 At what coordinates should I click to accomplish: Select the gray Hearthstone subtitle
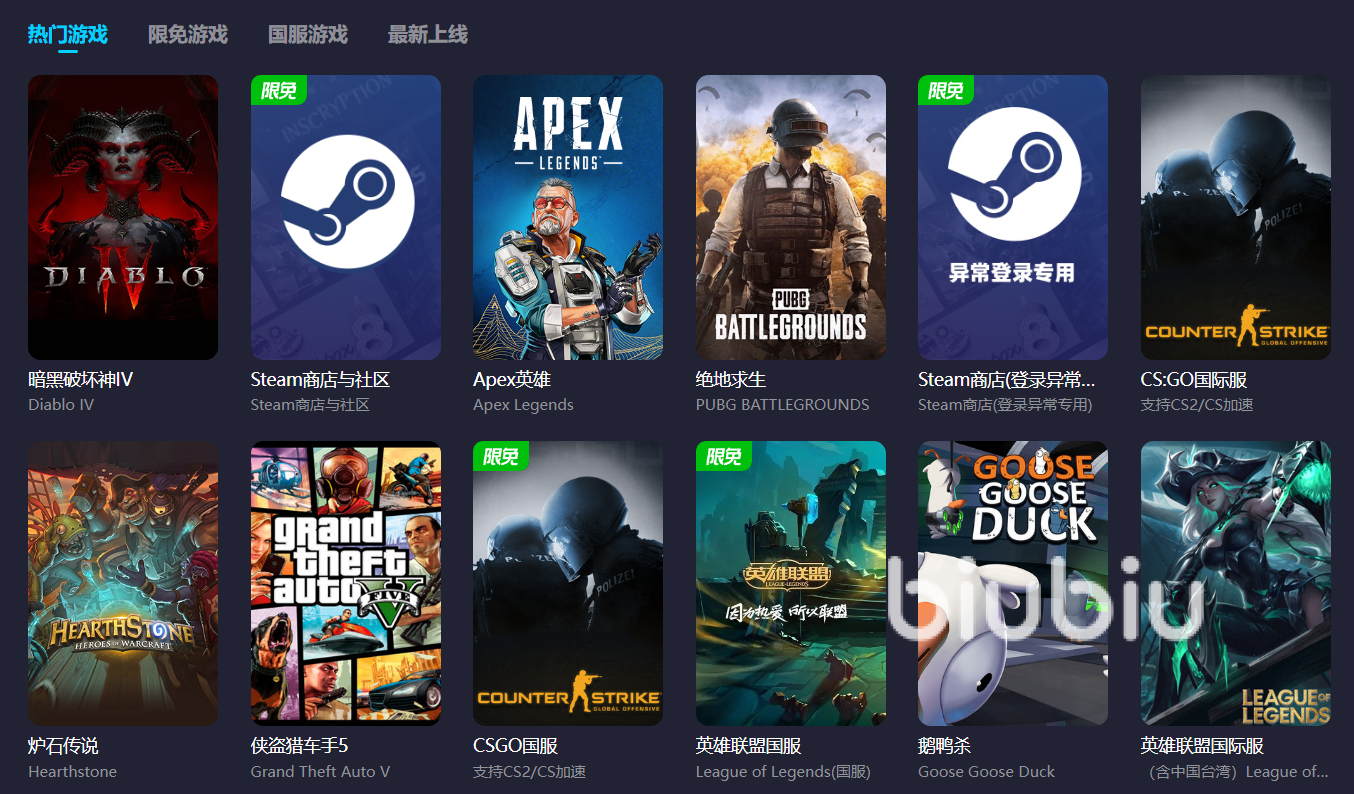click(x=72, y=771)
